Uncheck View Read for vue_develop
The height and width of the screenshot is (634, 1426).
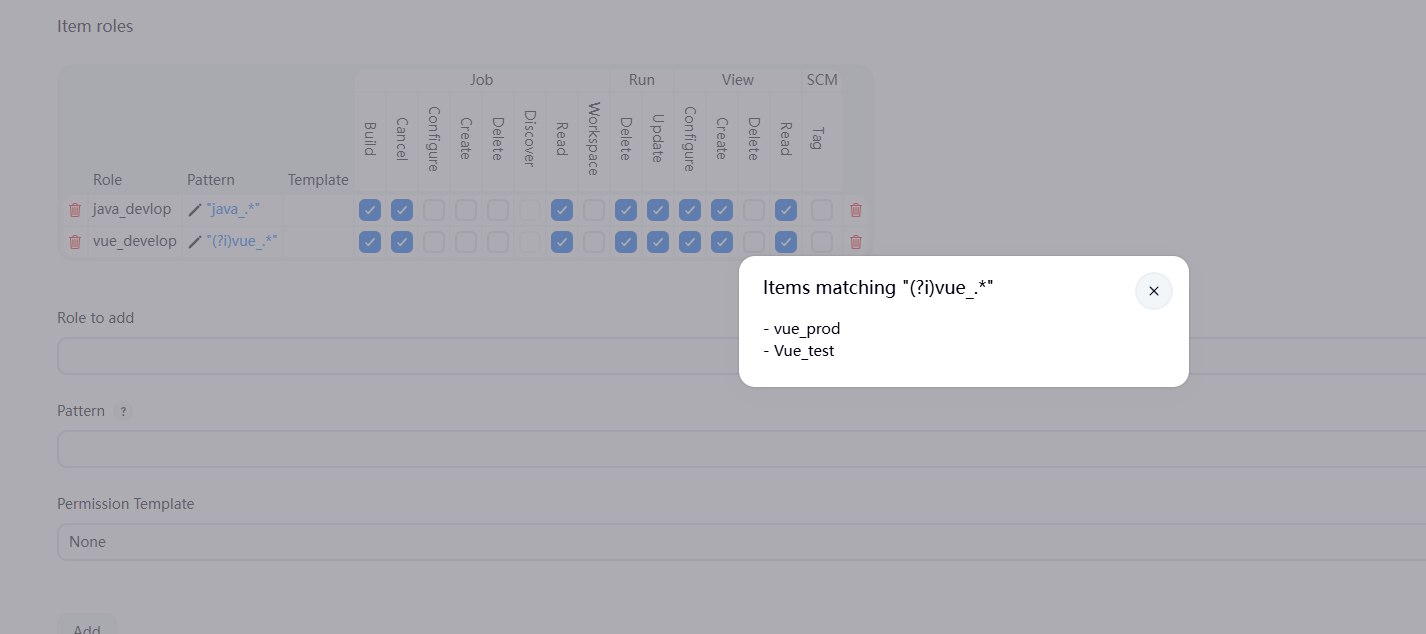pos(786,242)
